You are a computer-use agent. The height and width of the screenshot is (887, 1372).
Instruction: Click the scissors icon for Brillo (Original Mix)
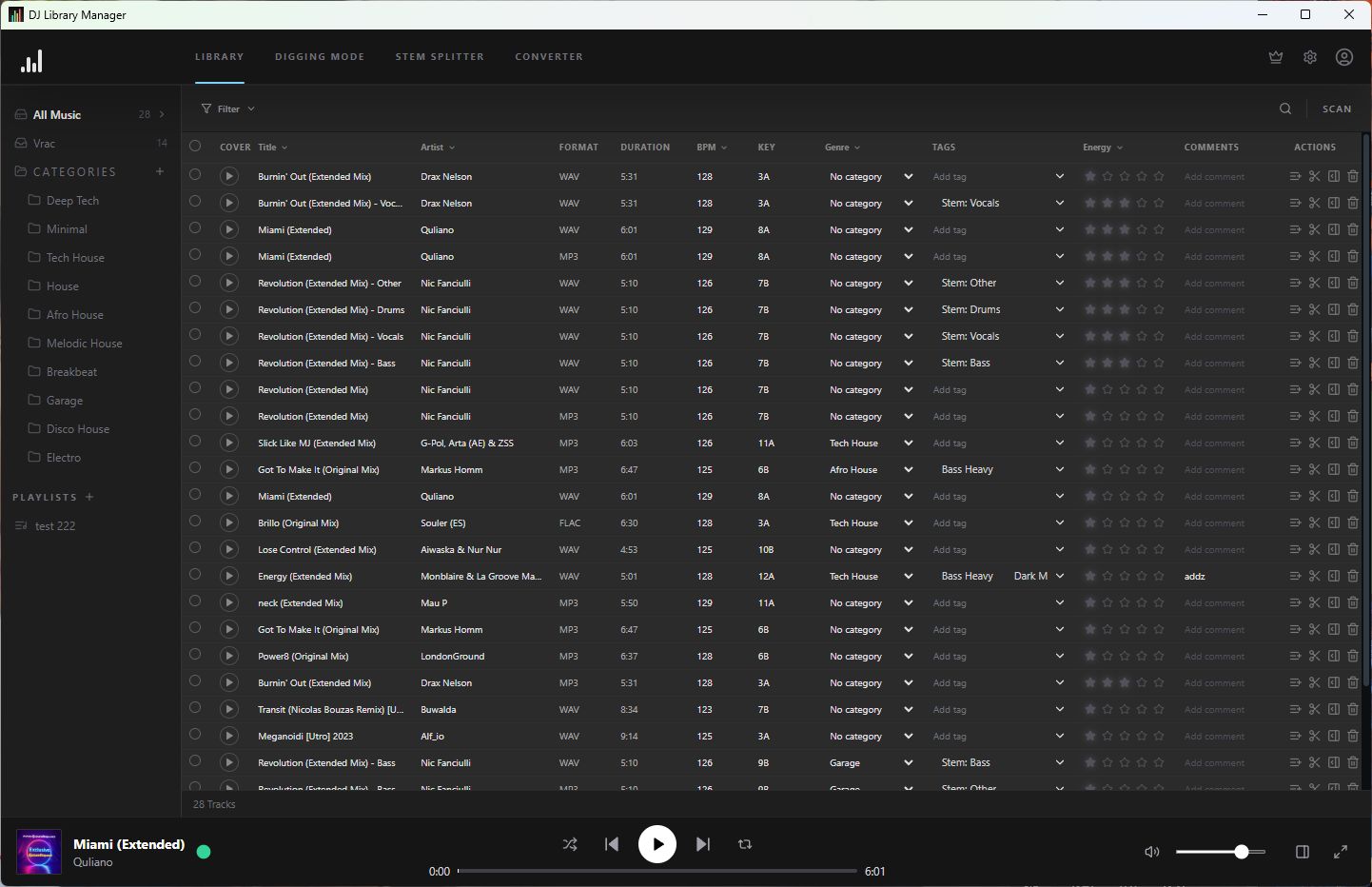tap(1314, 522)
